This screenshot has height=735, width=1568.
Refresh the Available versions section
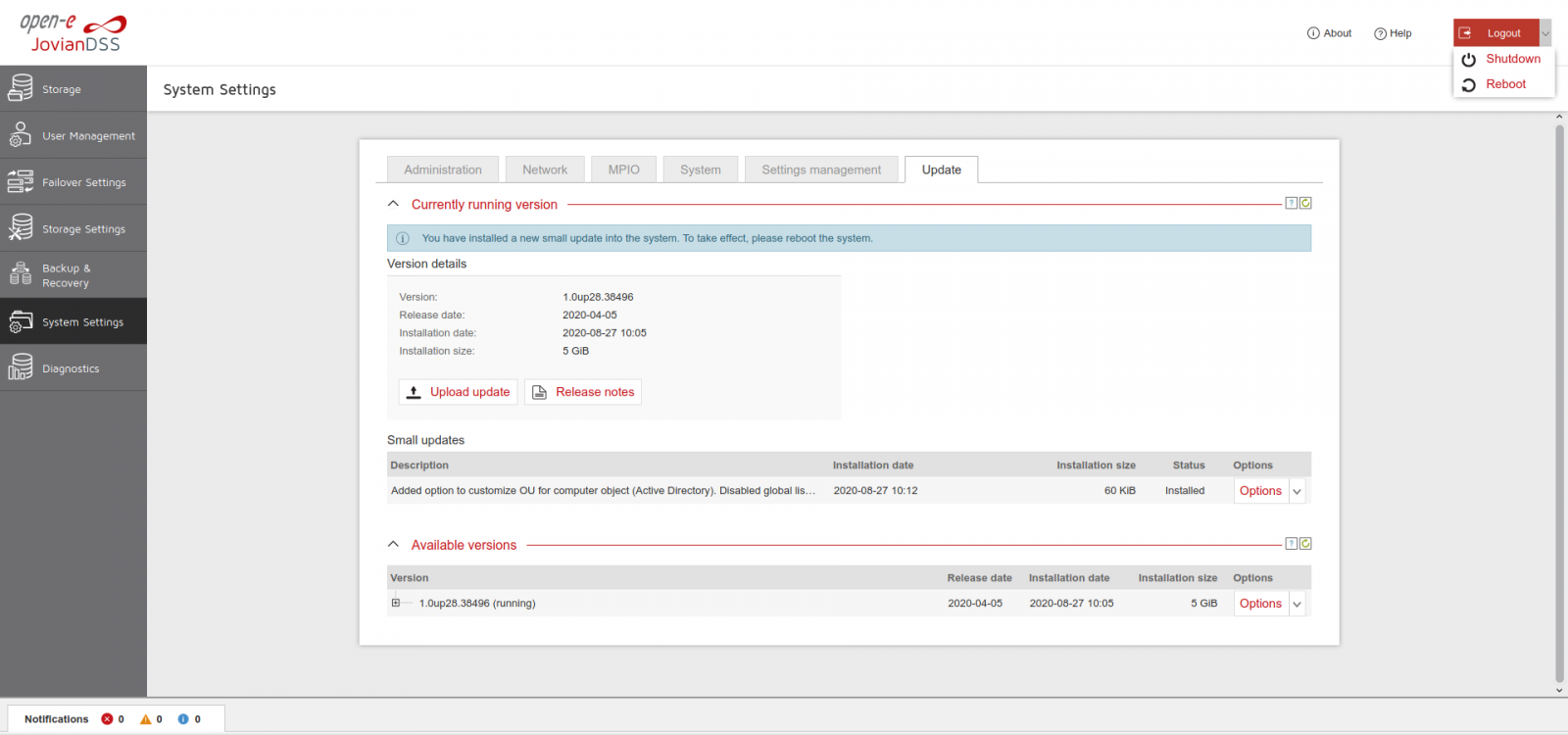point(1305,543)
